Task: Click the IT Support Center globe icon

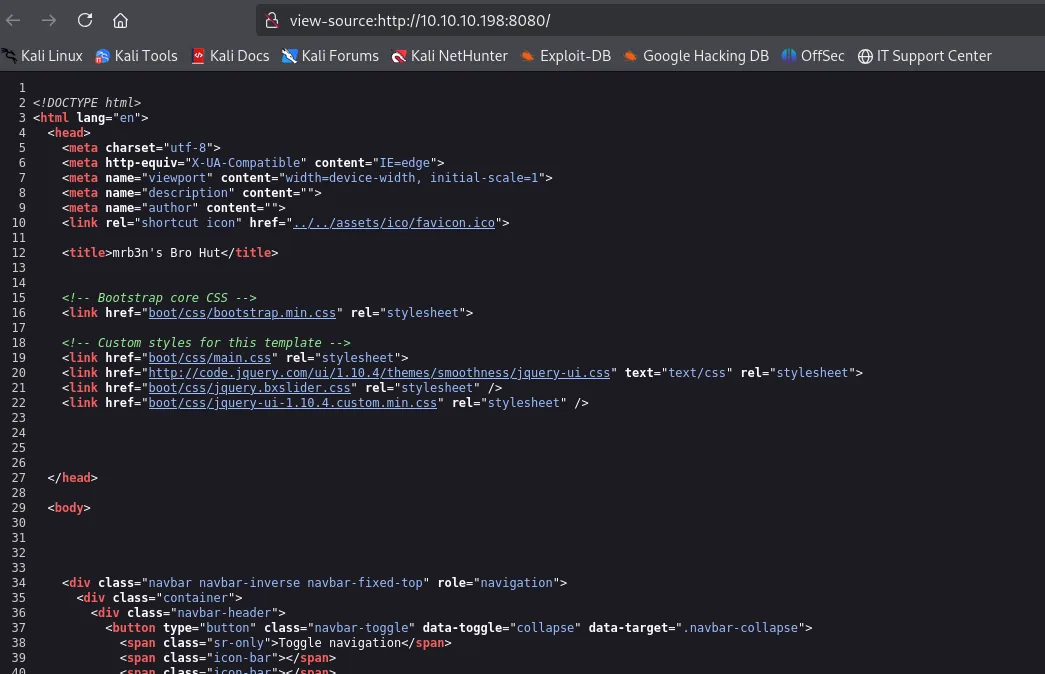Action: click(x=865, y=57)
